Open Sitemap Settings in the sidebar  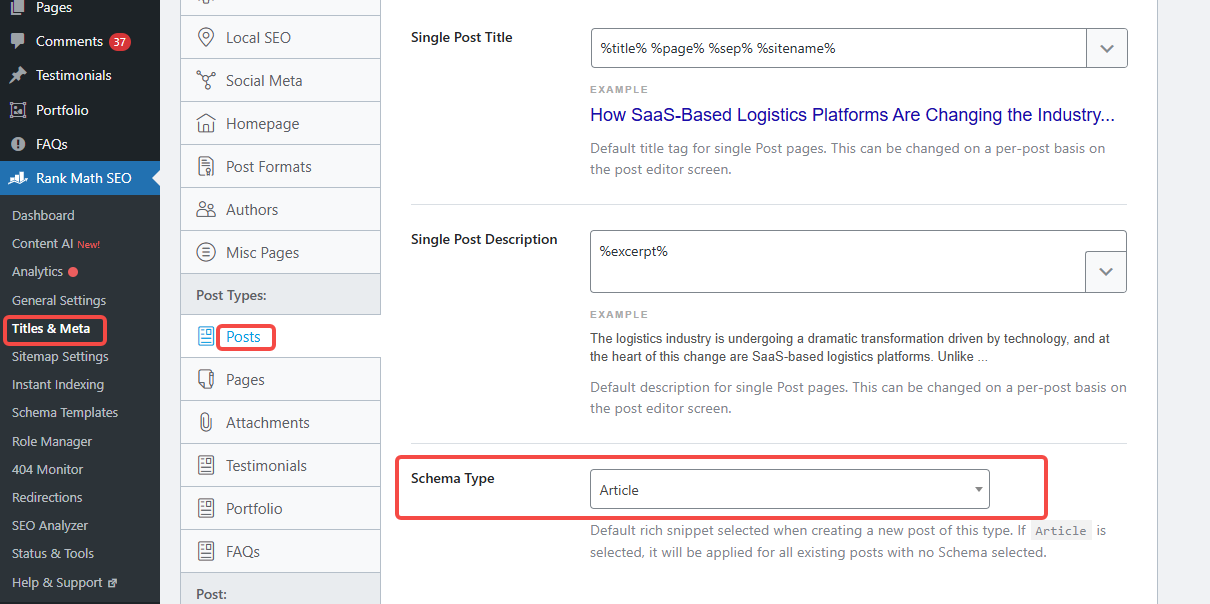[57, 356]
